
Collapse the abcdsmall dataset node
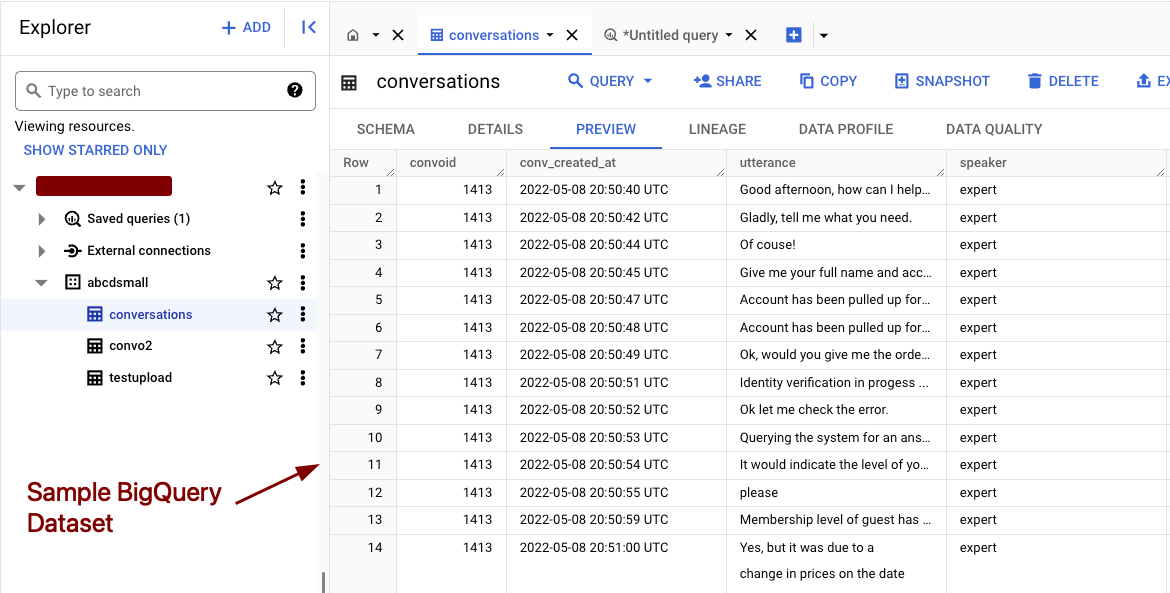pyautogui.click(x=41, y=283)
